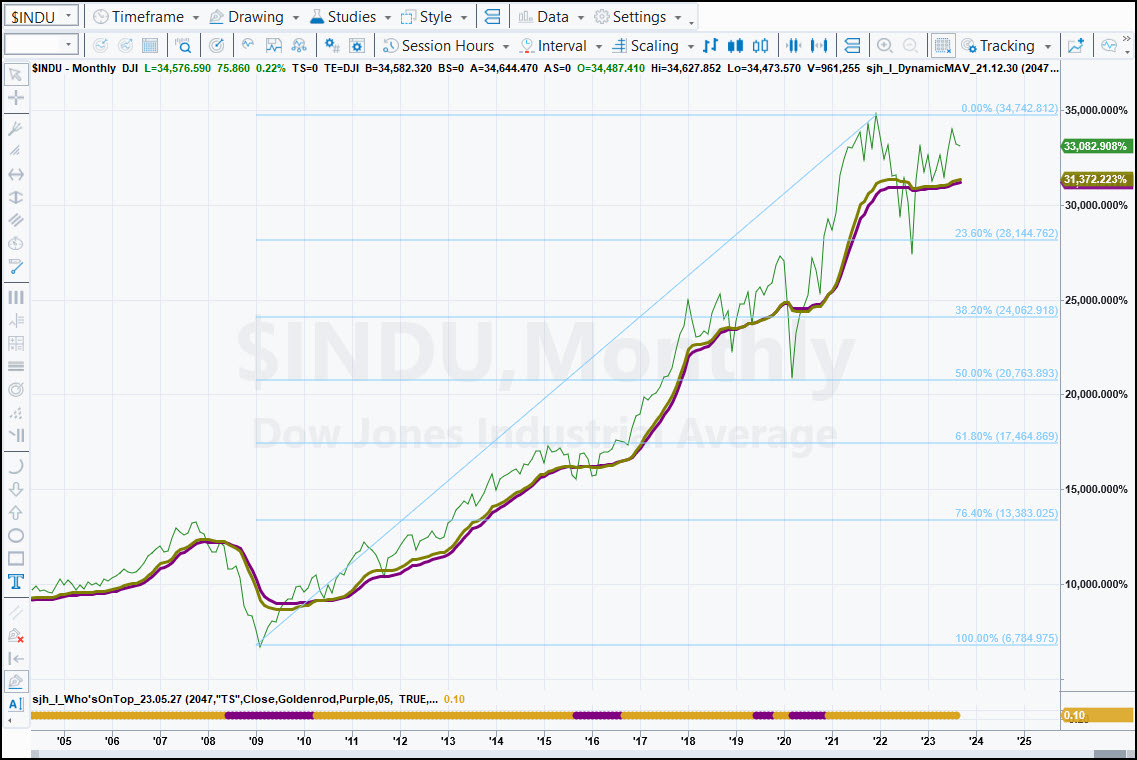Place an up arrow marker tool

15,513
